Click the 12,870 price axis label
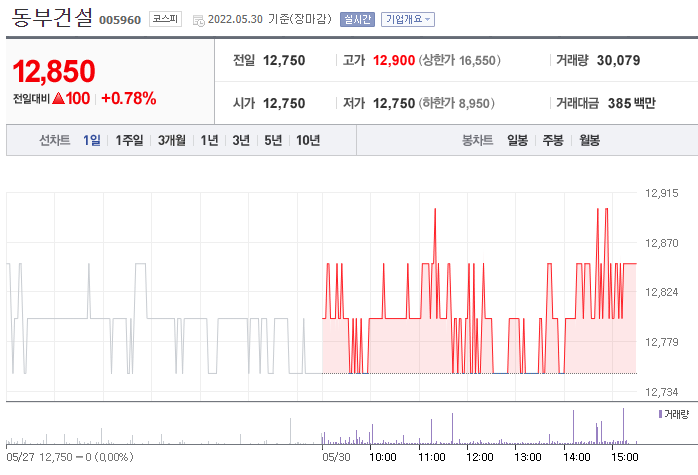 [661, 243]
